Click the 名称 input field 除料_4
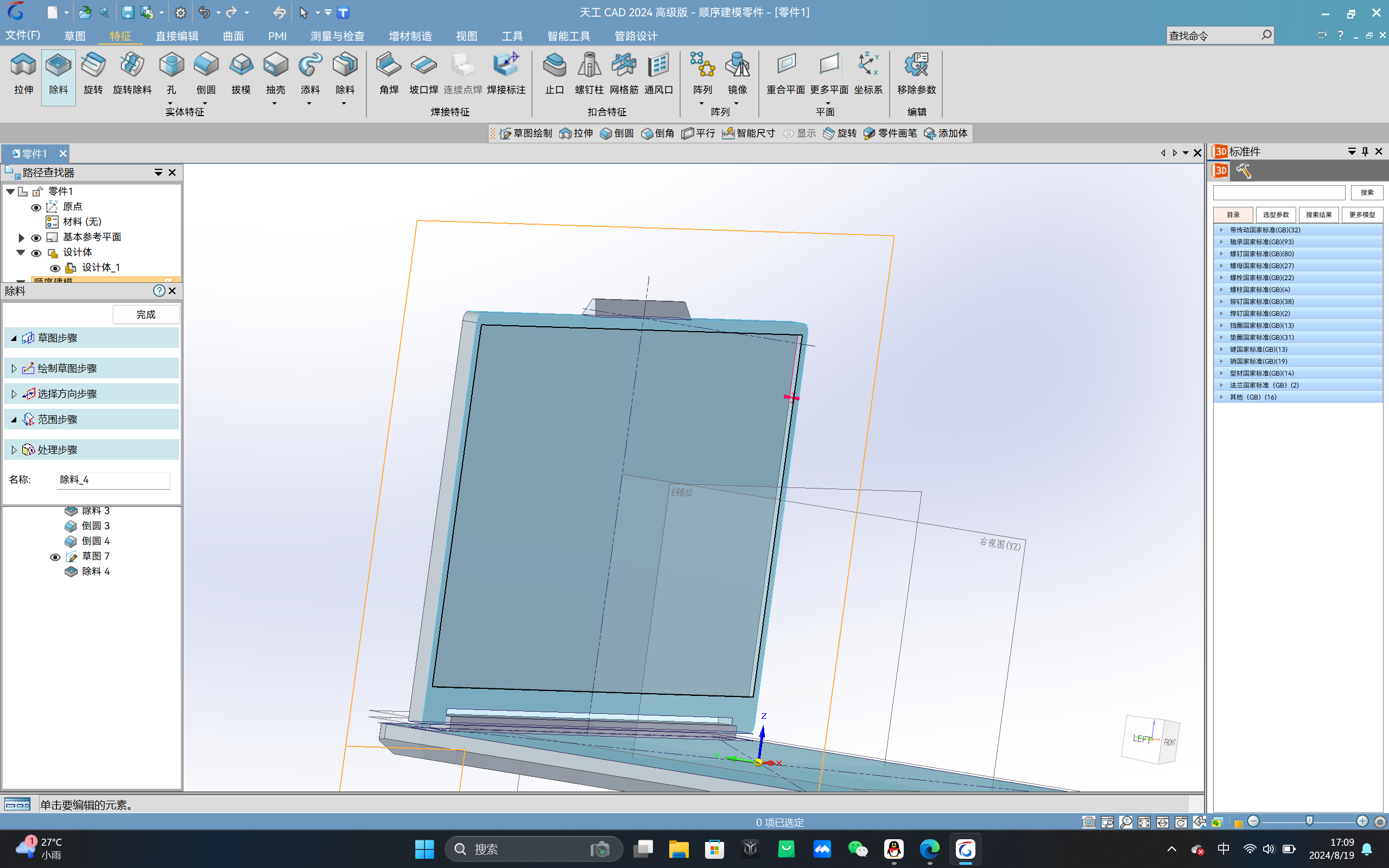 113,480
